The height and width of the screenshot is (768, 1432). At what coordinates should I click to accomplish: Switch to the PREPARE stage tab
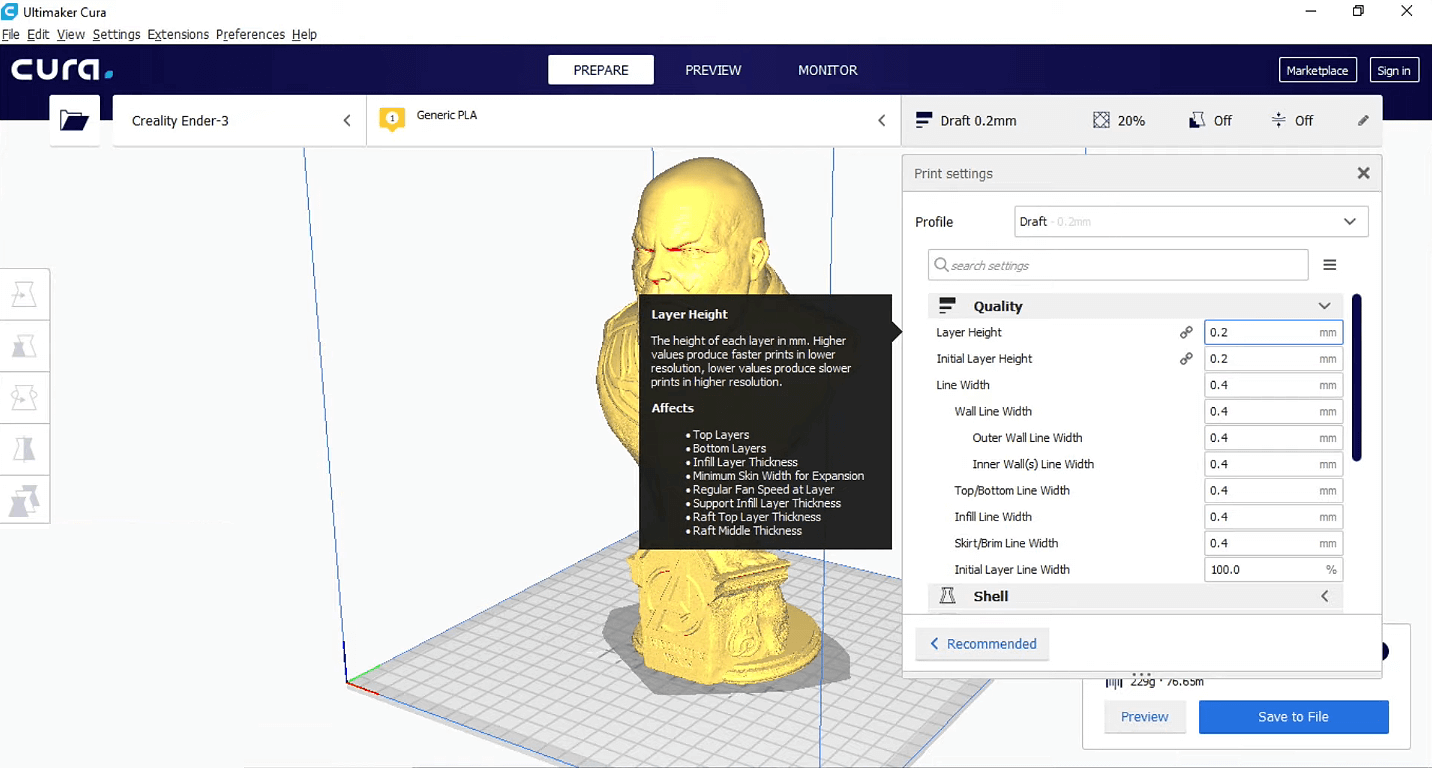click(x=601, y=70)
